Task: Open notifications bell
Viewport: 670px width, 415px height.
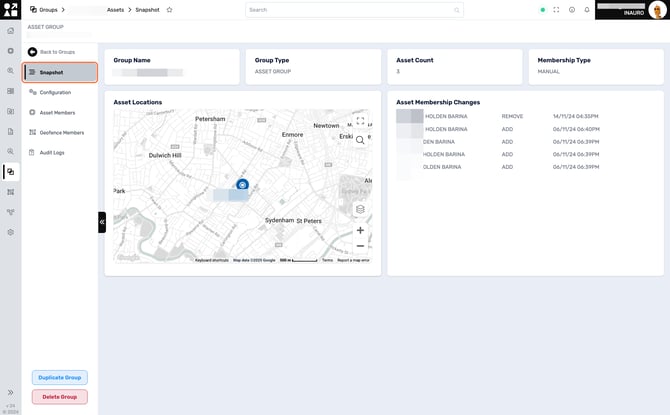Action: [587, 10]
